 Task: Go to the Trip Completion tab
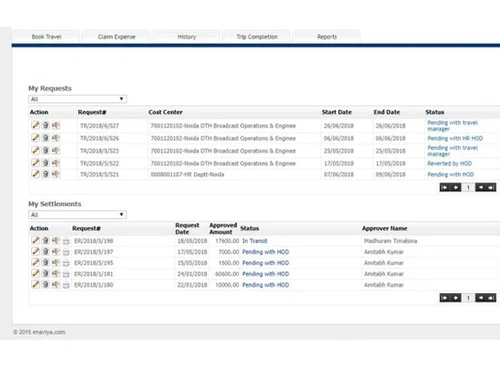point(257,37)
